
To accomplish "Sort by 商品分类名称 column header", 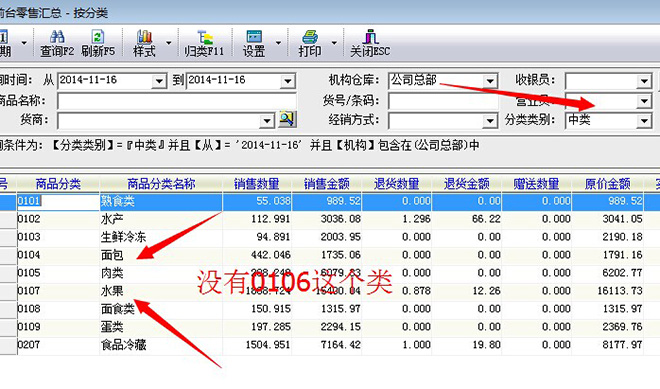I will coord(161,184).
